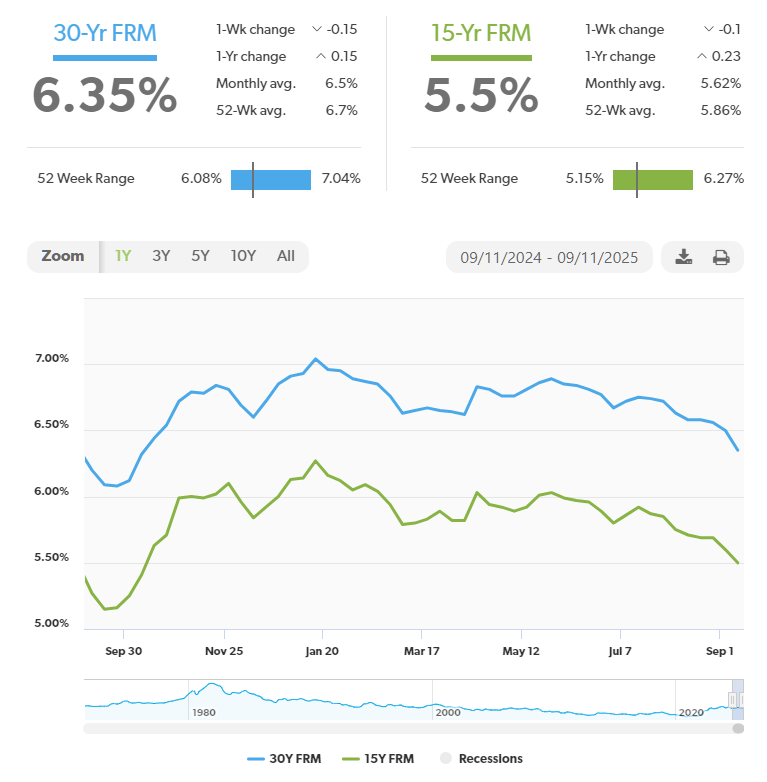
Task: Show All historical data
Action: (286, 256)
